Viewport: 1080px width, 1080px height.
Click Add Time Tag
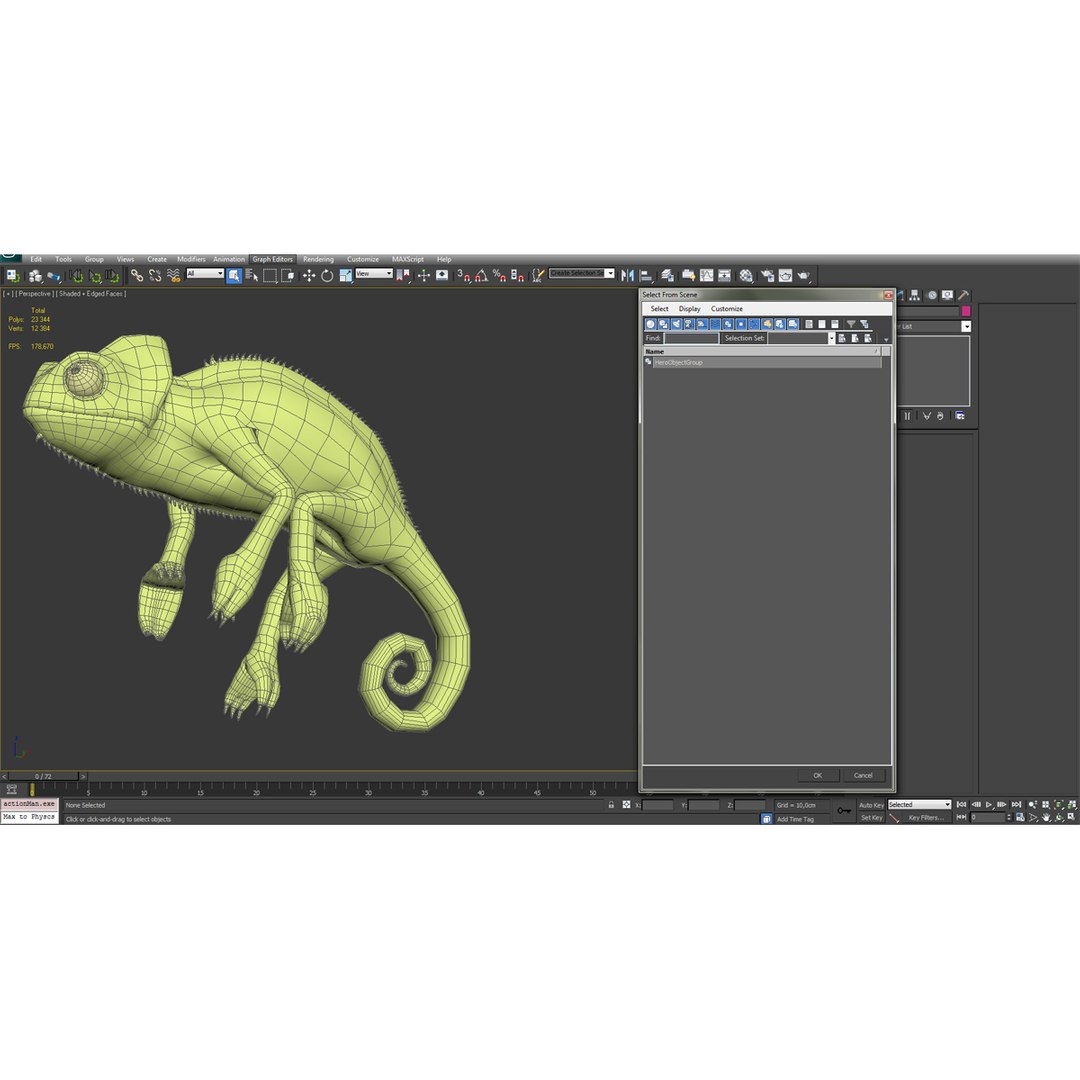[795, 819]
